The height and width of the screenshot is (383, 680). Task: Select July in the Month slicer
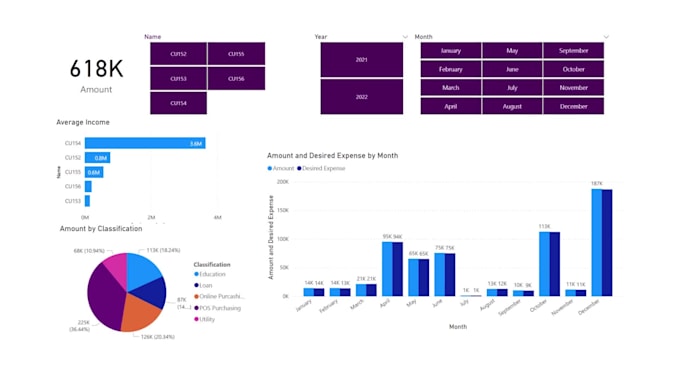pyautogui.click(x=512, y=88)
